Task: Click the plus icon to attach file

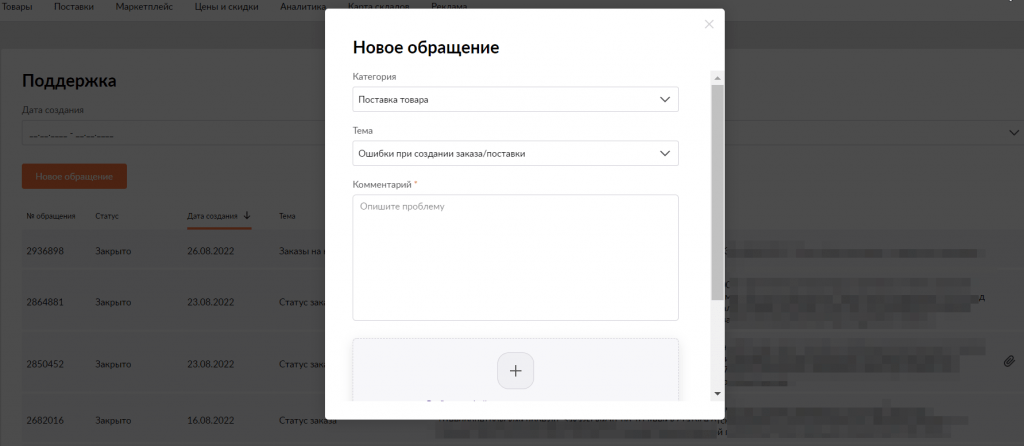Action: [515, 370]
